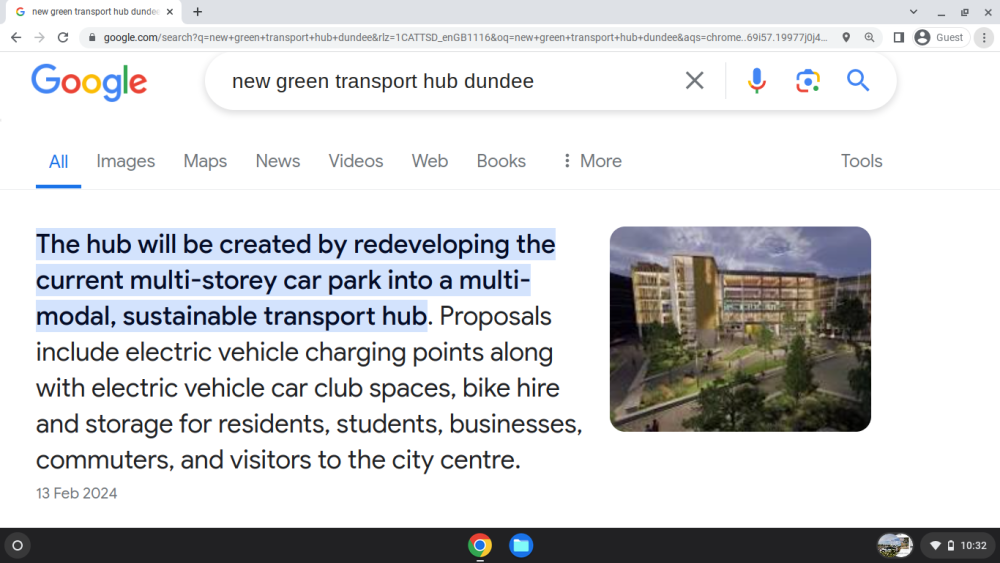
Task: Open Google Lens image search
Action: (807, 81)
